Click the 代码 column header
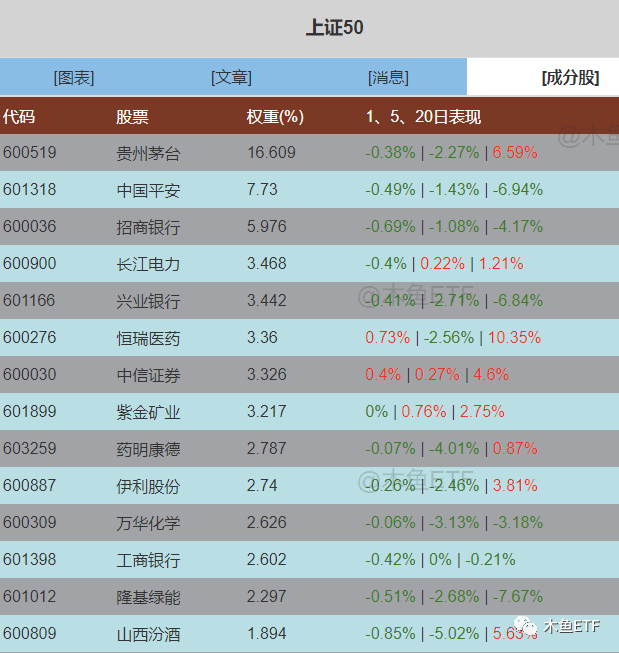619x653 pixels. pos(19,117)
